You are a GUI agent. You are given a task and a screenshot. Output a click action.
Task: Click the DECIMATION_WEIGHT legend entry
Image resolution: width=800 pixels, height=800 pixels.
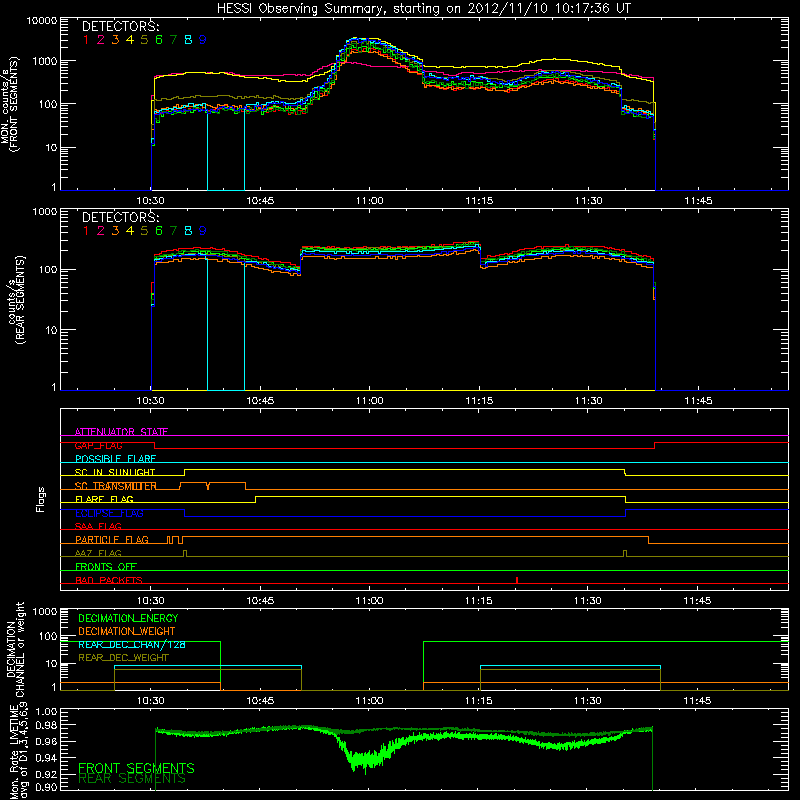[x=127, y=631]
